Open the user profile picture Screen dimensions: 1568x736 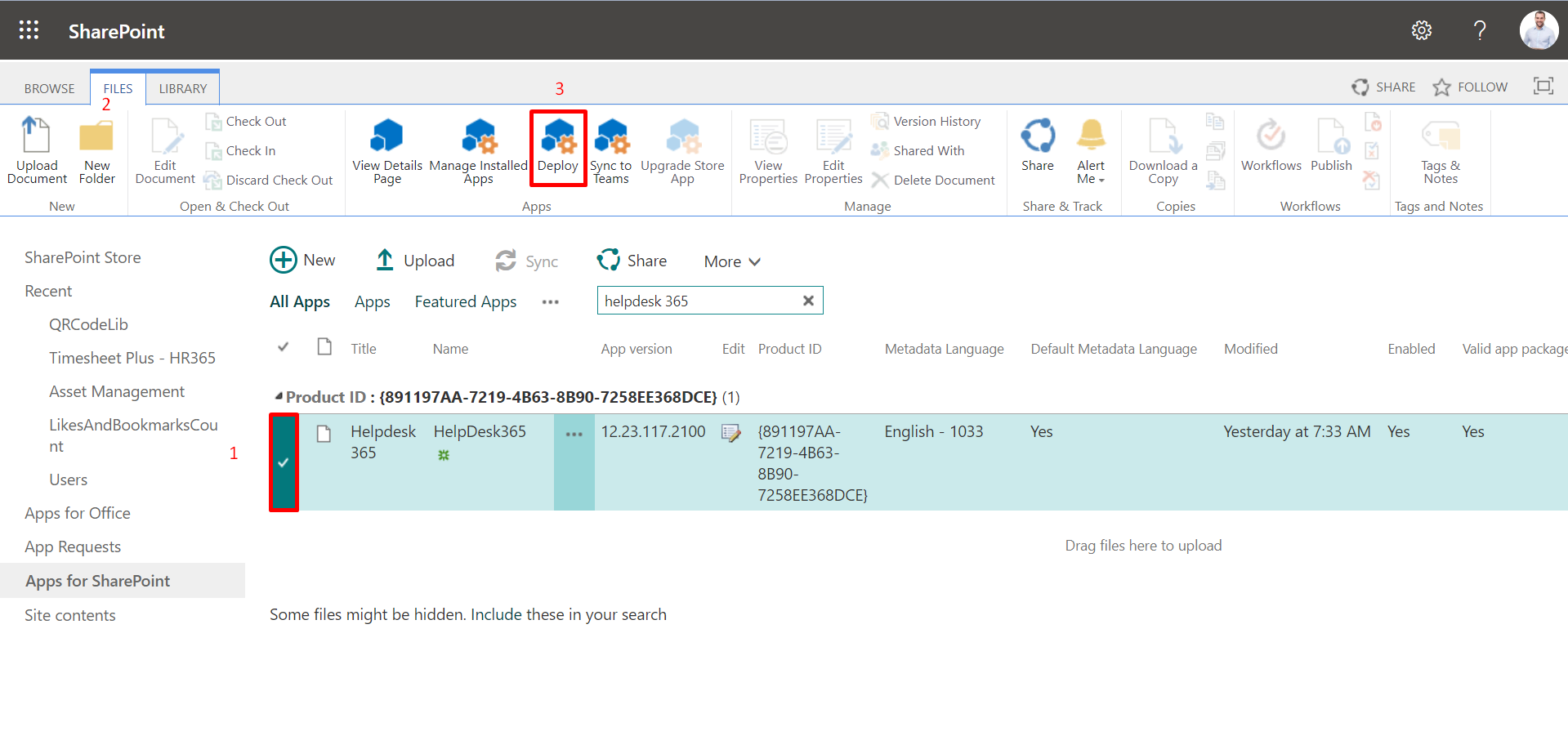(x=1539, y=30)
